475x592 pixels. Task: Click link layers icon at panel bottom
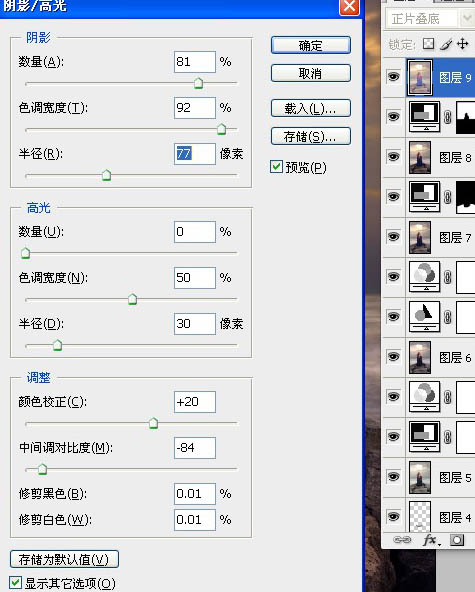coord(402,540)
